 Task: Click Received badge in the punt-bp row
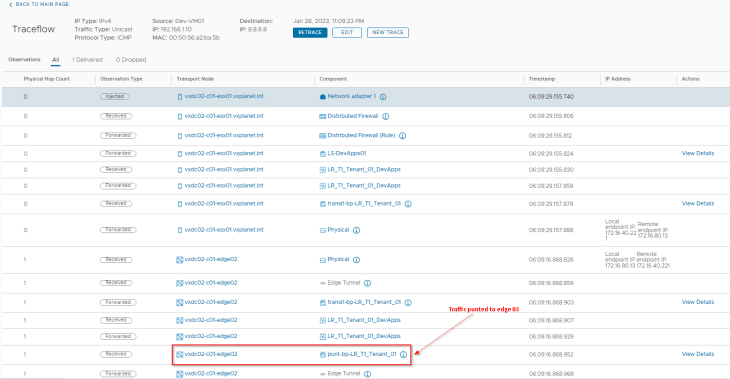(x=116, y=354)
